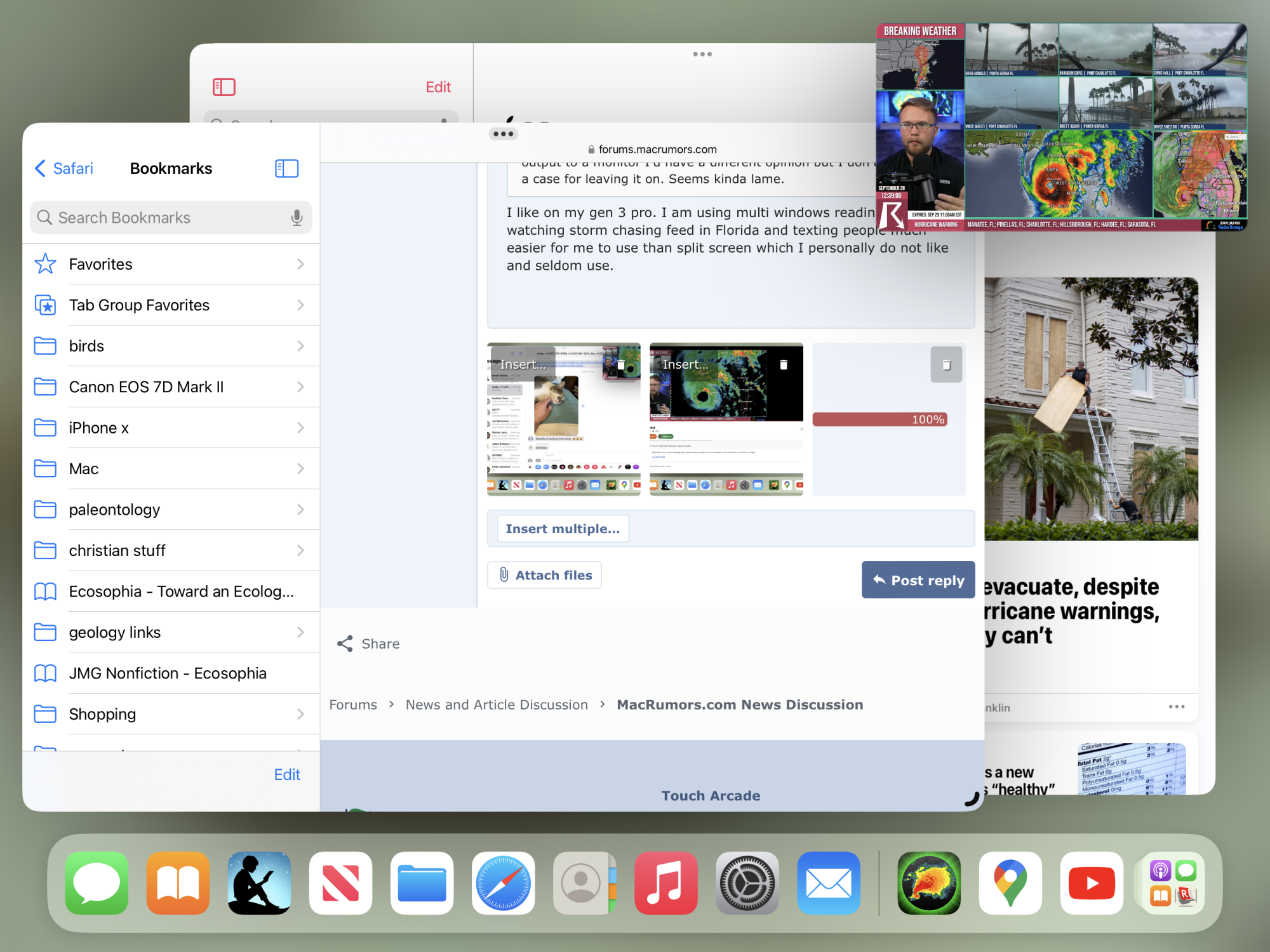Open Google Maps from the dock

click(1010, 883)
